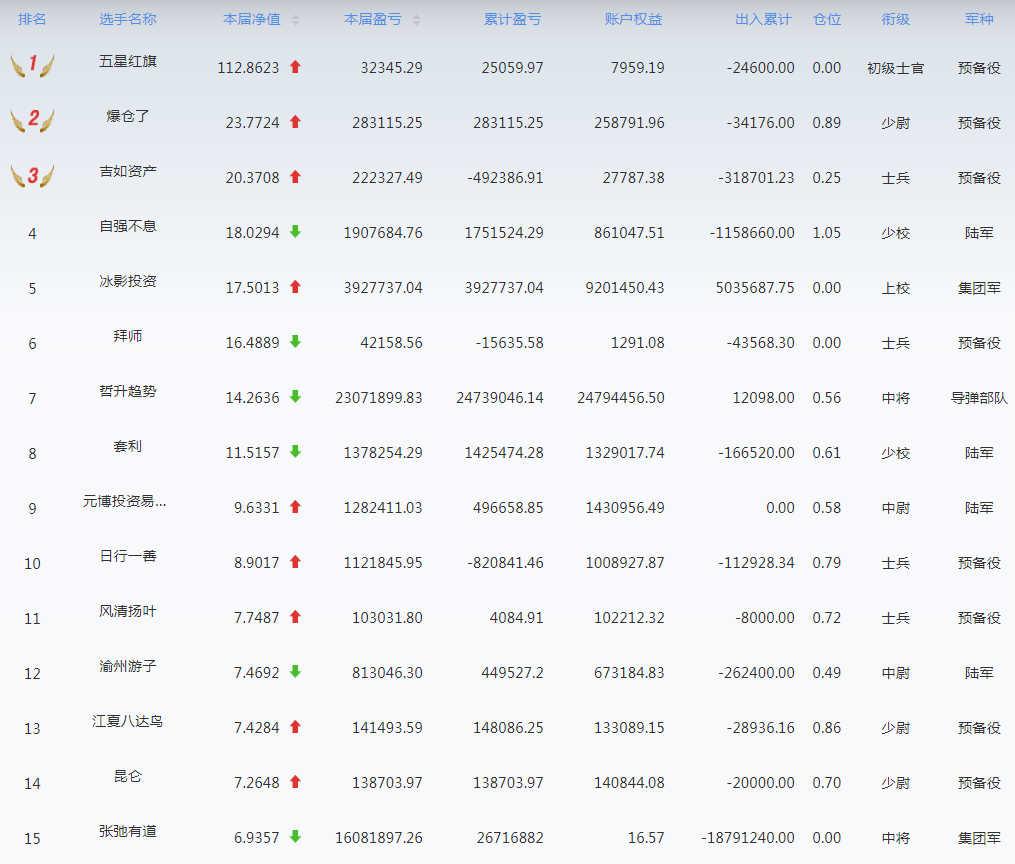
Task: Click red up arrow in 风清扬叶 row
Action: click(x=295, y=617)
